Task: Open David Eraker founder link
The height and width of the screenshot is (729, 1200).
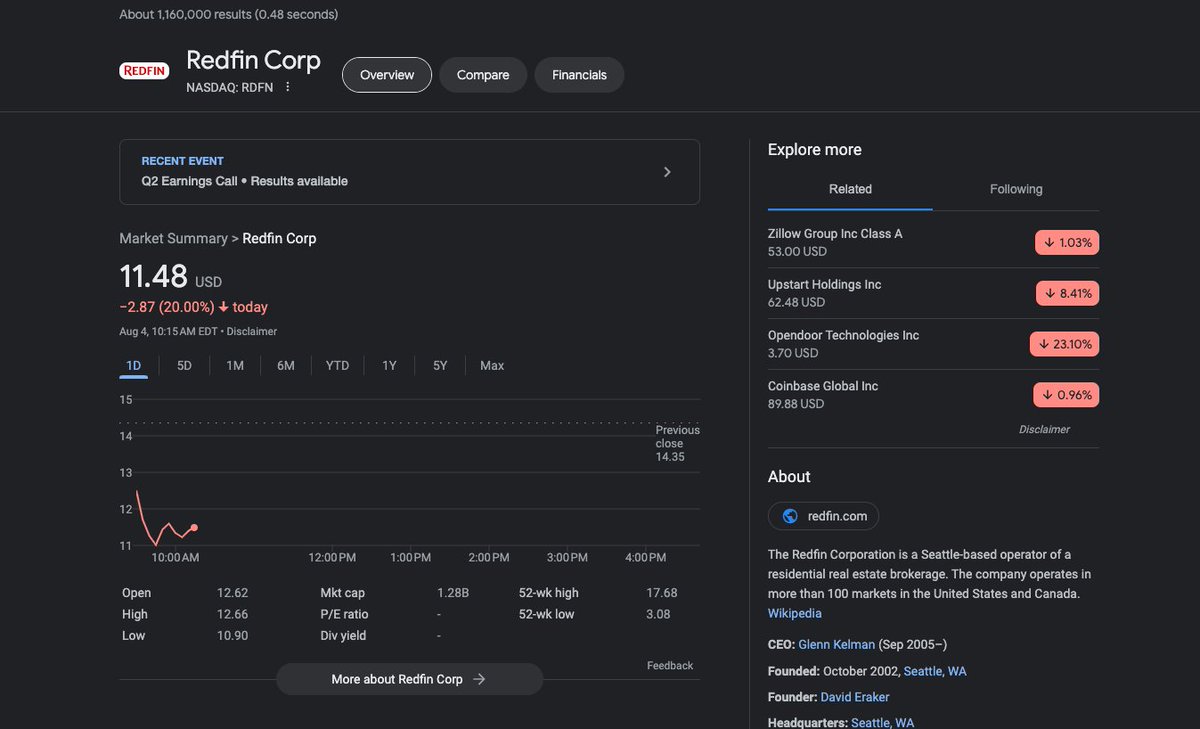Action: pyautogui.click(x=855, y=697)
